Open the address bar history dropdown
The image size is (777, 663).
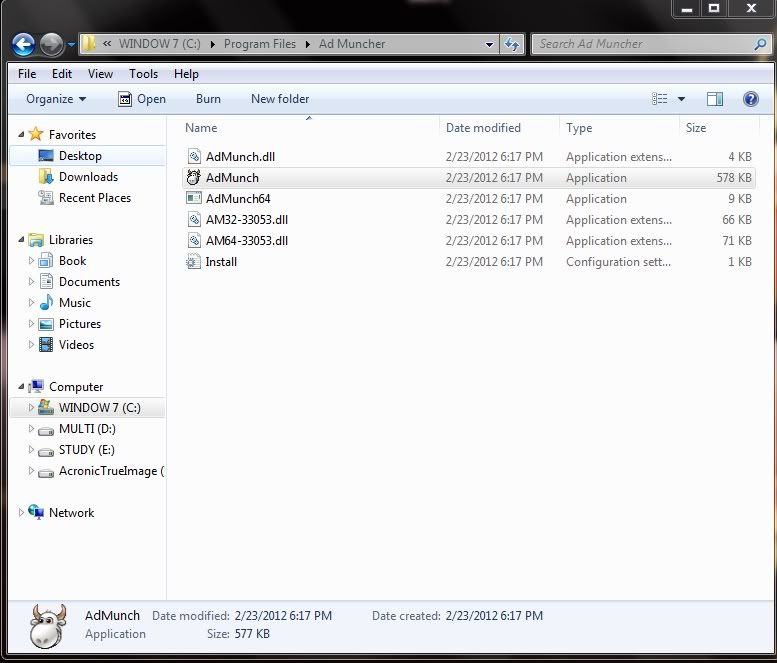tap(489, 44)
